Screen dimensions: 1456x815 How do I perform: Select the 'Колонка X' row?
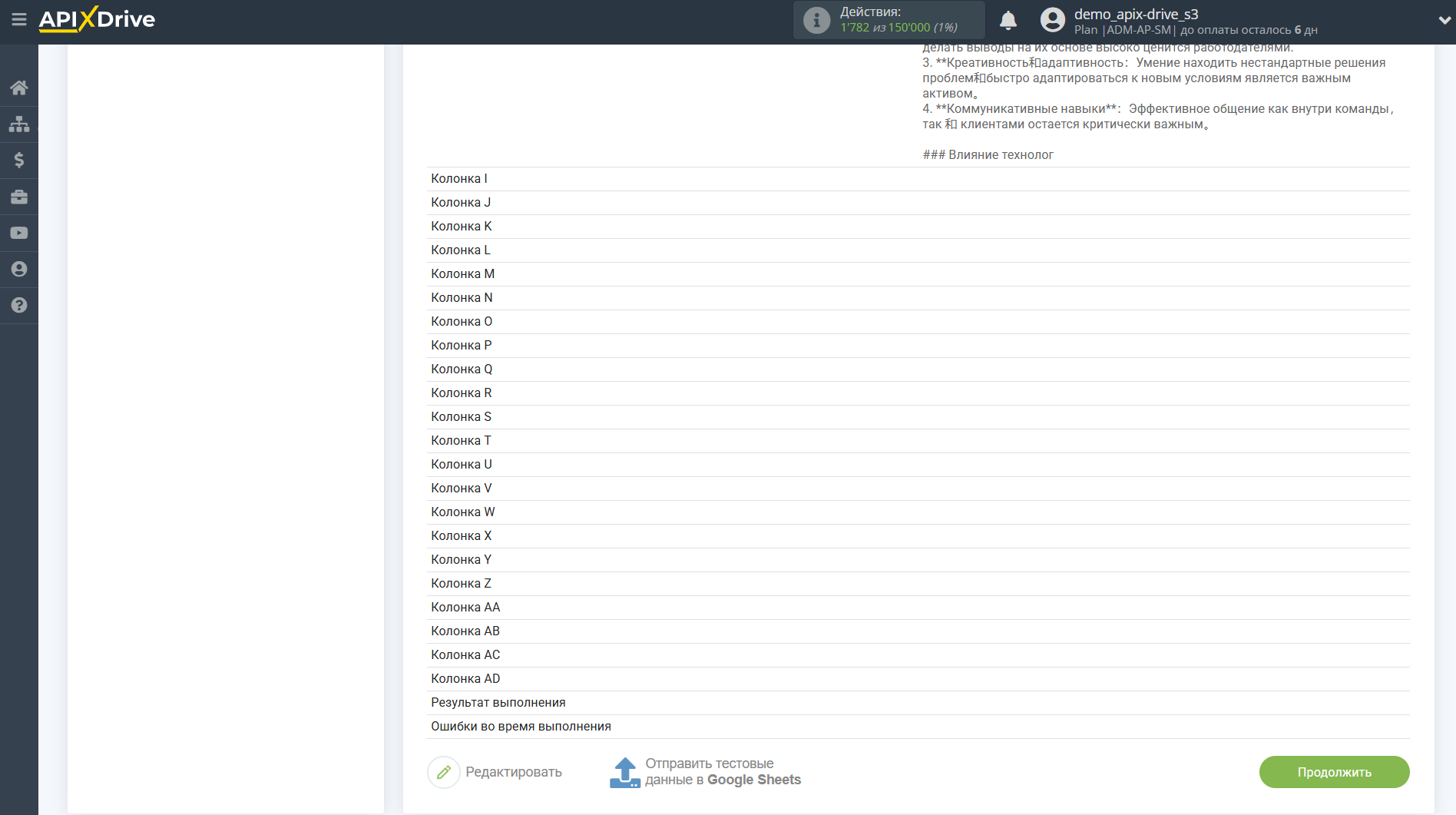(x=918, y=536)
